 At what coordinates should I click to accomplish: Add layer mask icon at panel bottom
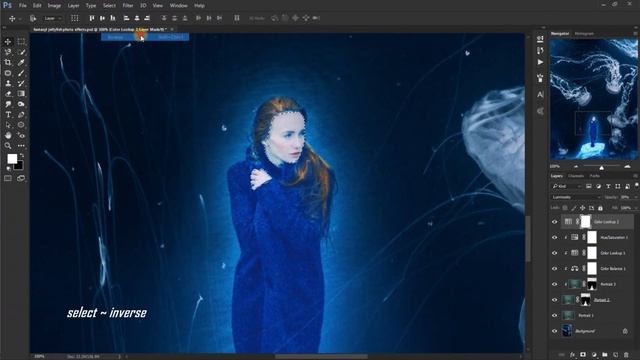(583, 355)
